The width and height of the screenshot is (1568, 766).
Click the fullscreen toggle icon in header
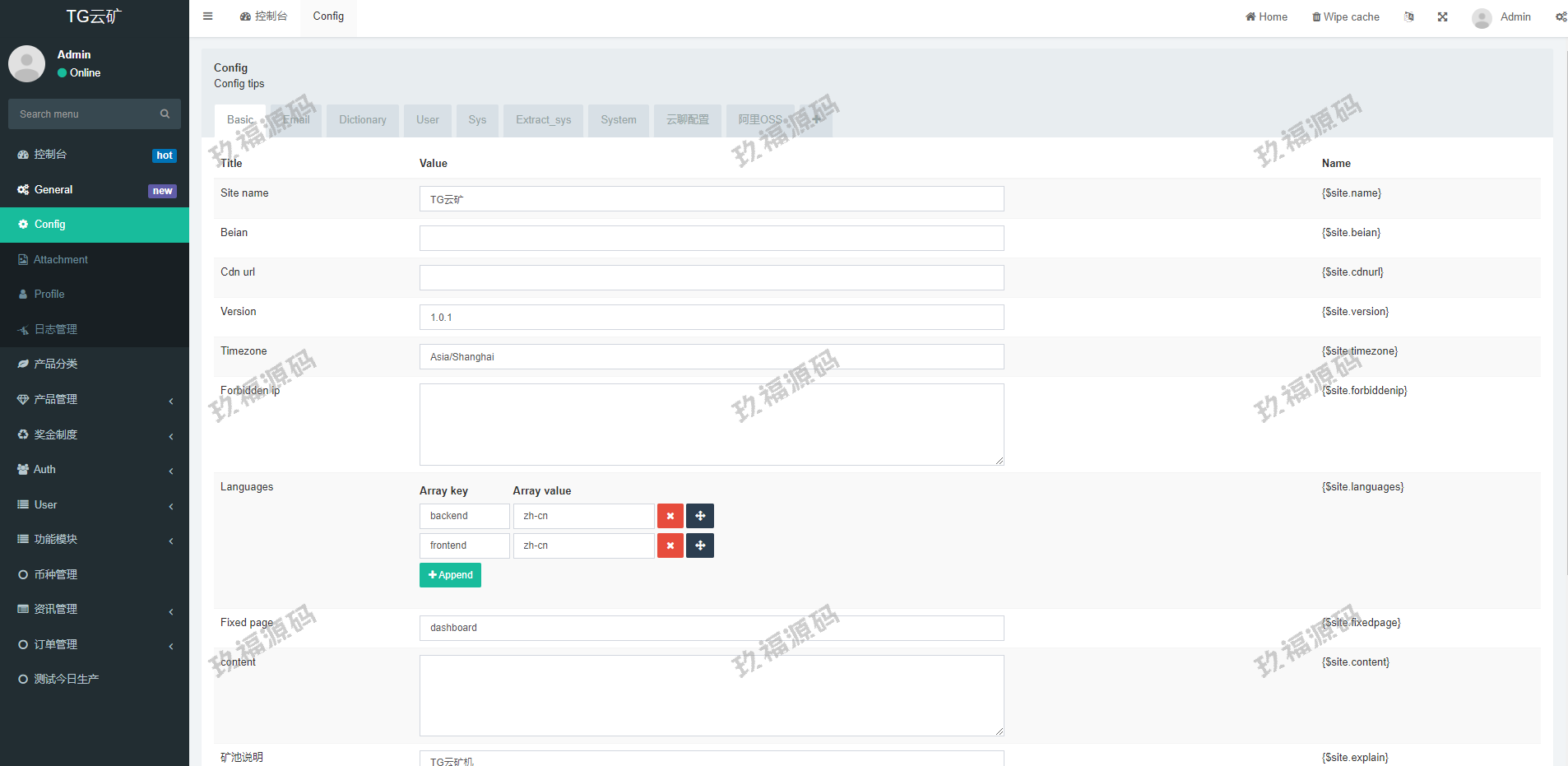1442,16
